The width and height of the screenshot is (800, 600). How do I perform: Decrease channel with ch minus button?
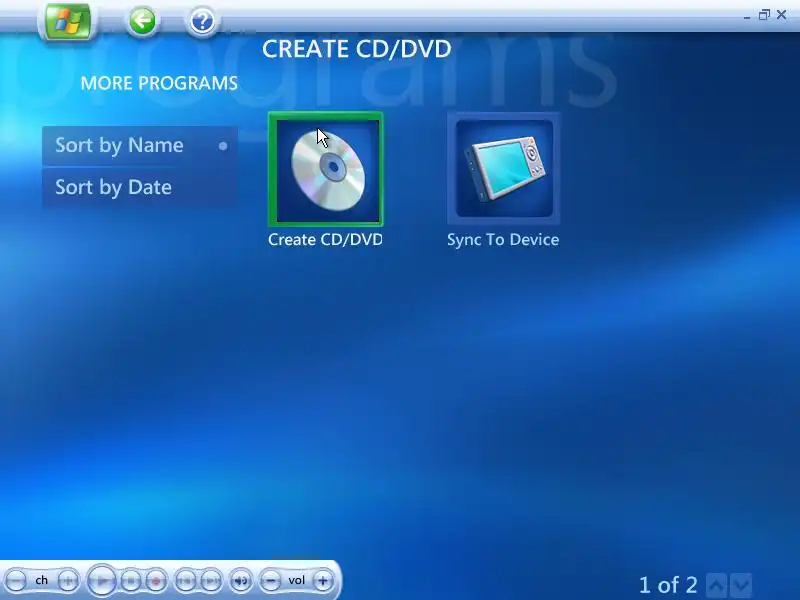point(16,581)
